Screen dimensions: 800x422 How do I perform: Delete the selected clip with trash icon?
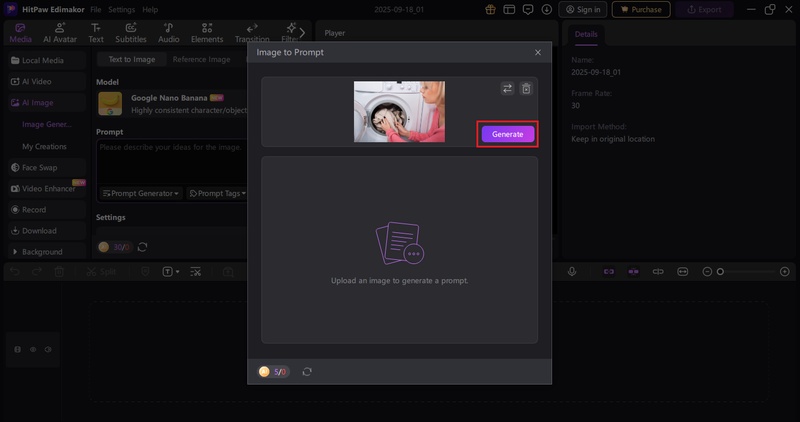(59, 272)
